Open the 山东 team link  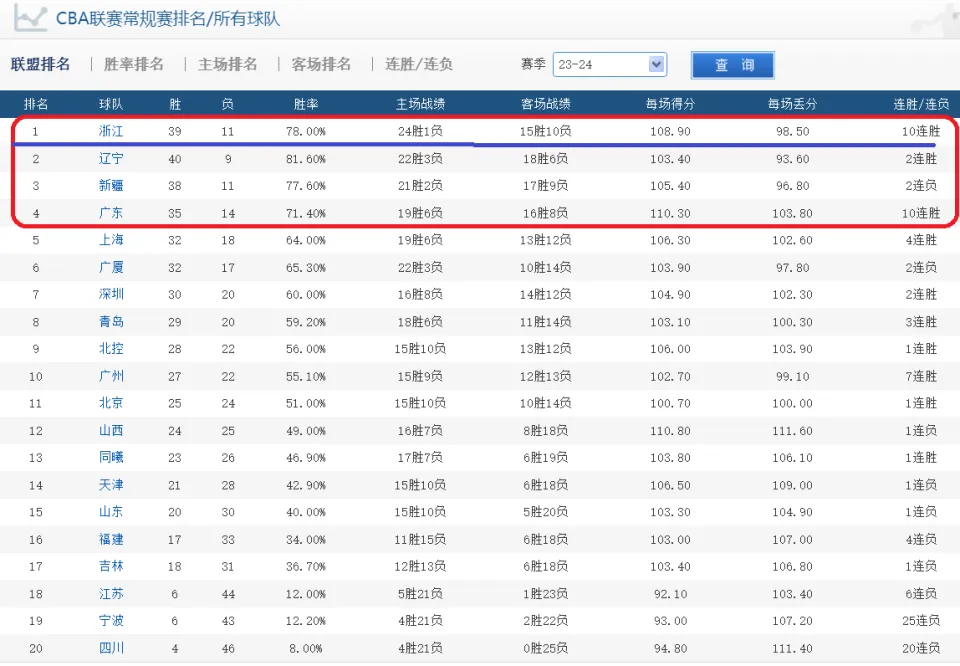coord(111,512)
